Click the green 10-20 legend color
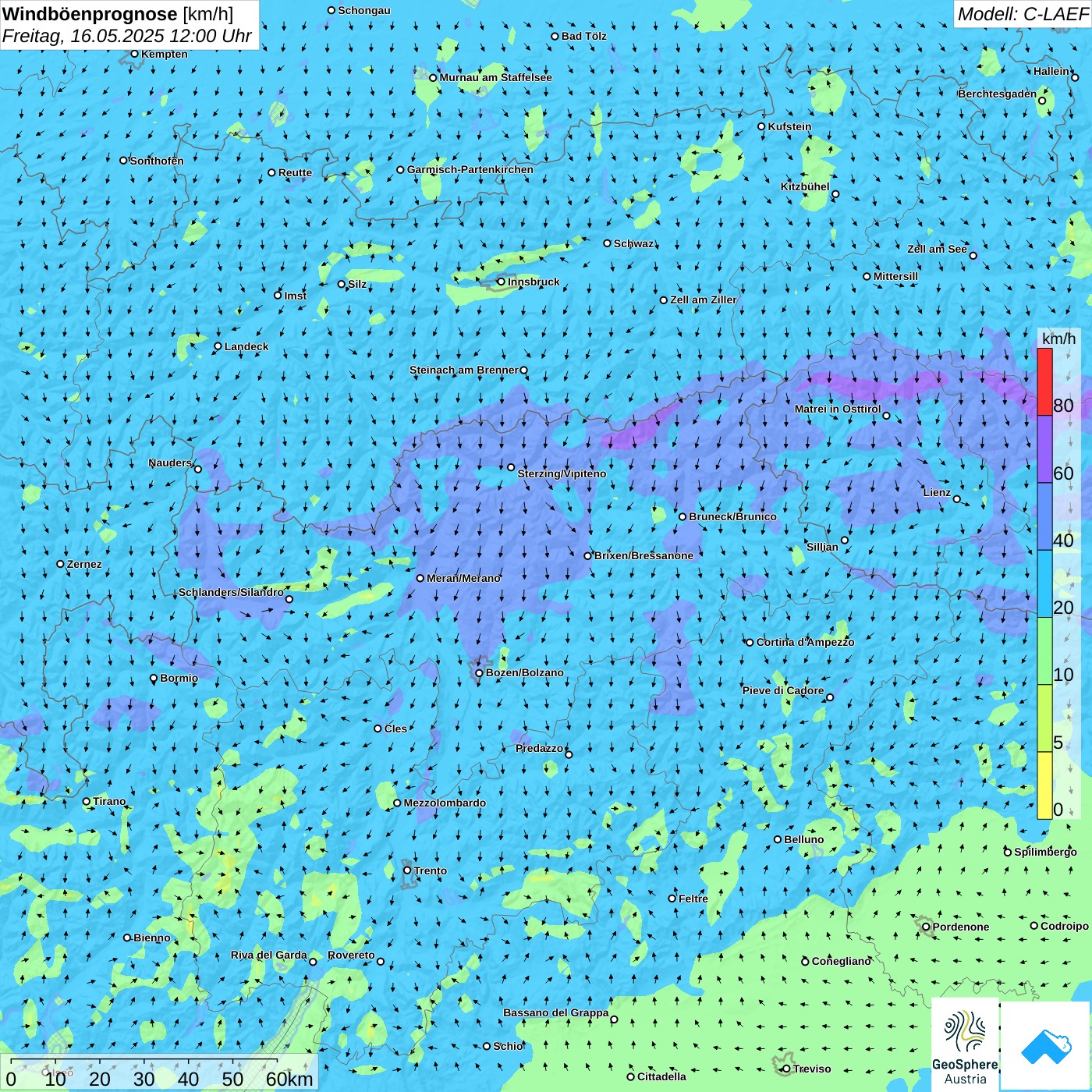The height and width of the screenshot is (1092, 1092). click(1044, 651)
